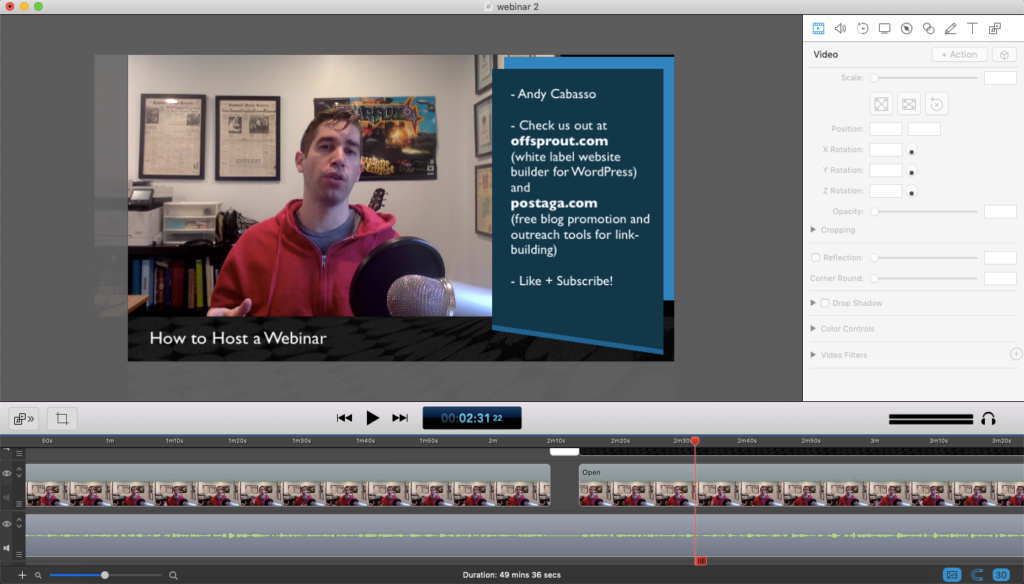Image resolution: width=1024 pixels, height=584 pixels.
Task: Click the first Position field
Action: pyautogui.click(x=886, y=129)
